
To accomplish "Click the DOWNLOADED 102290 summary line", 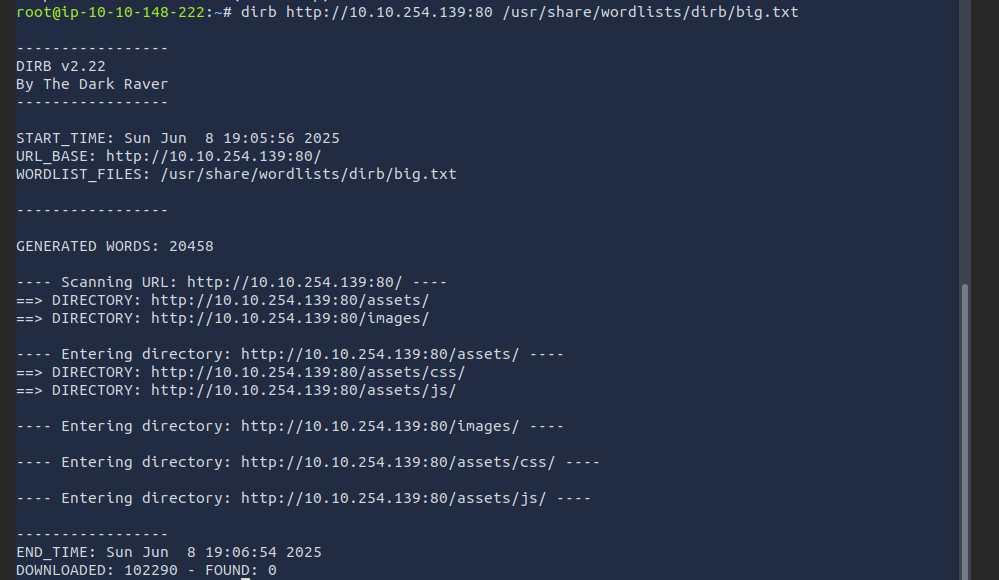I will click(x=147, y=570).
